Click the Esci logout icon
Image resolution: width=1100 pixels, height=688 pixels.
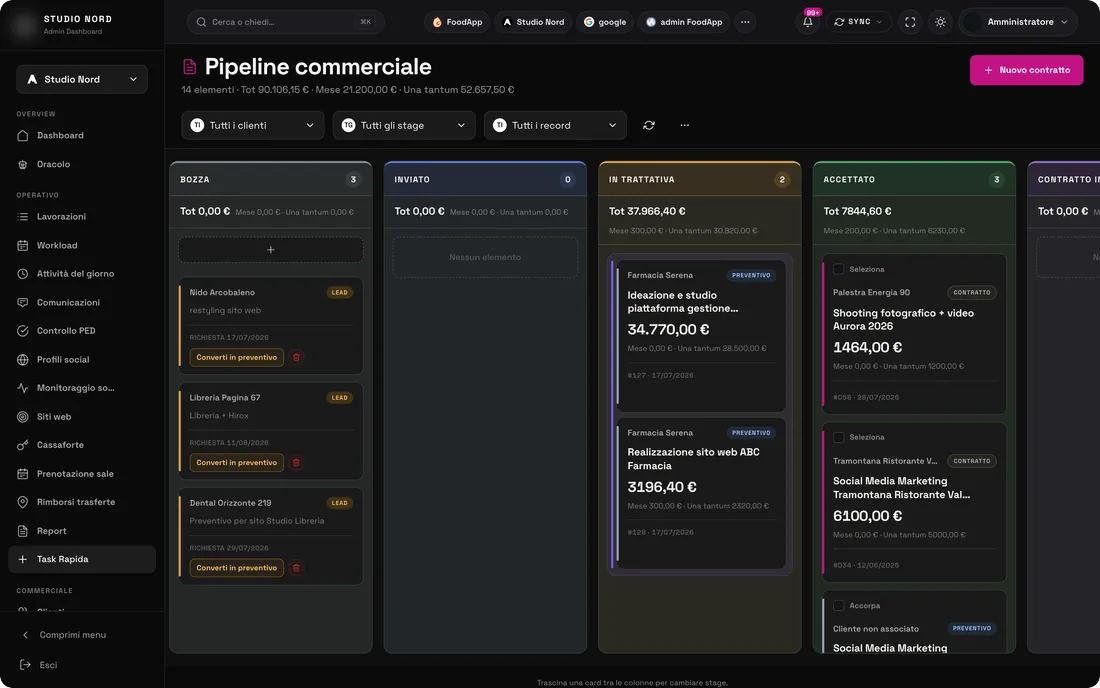tap(25, 665)
